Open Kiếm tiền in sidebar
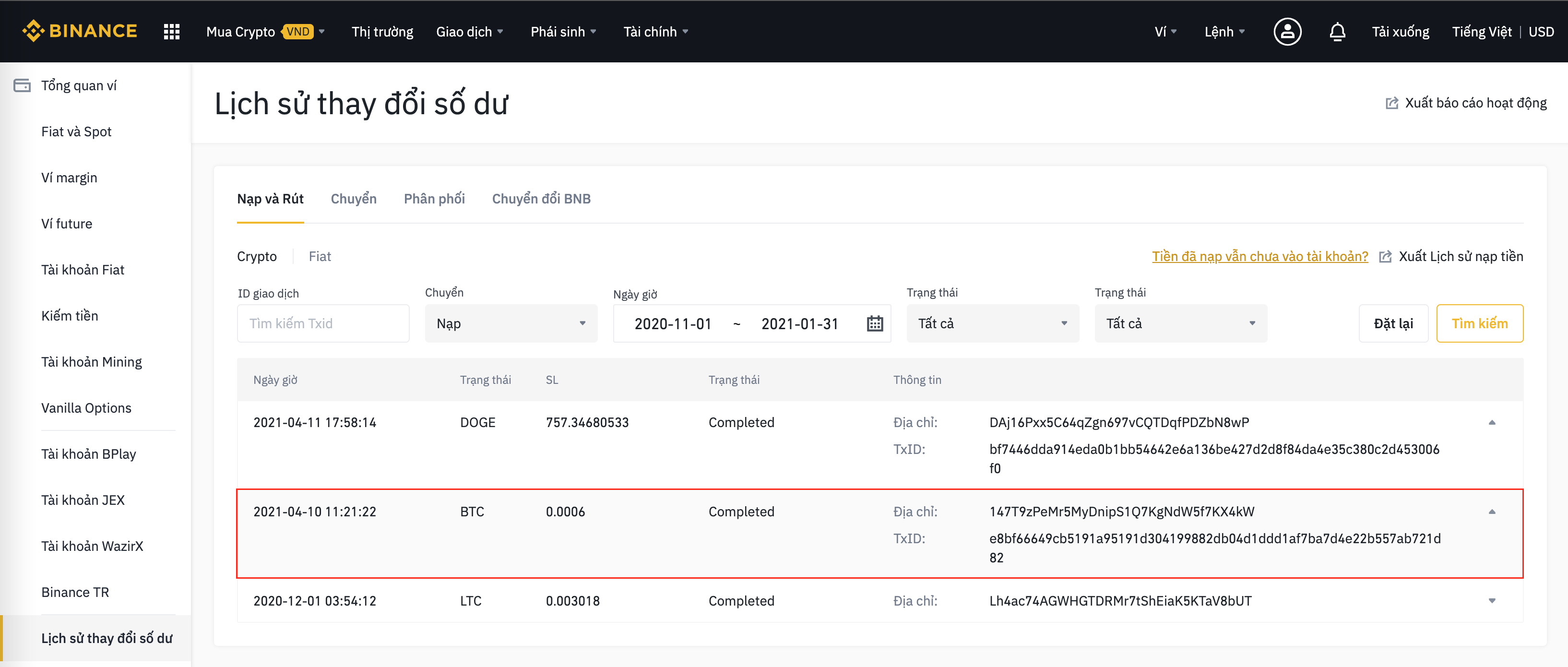This screenshot has width=1568, height=667. click(x=70, y=316)
